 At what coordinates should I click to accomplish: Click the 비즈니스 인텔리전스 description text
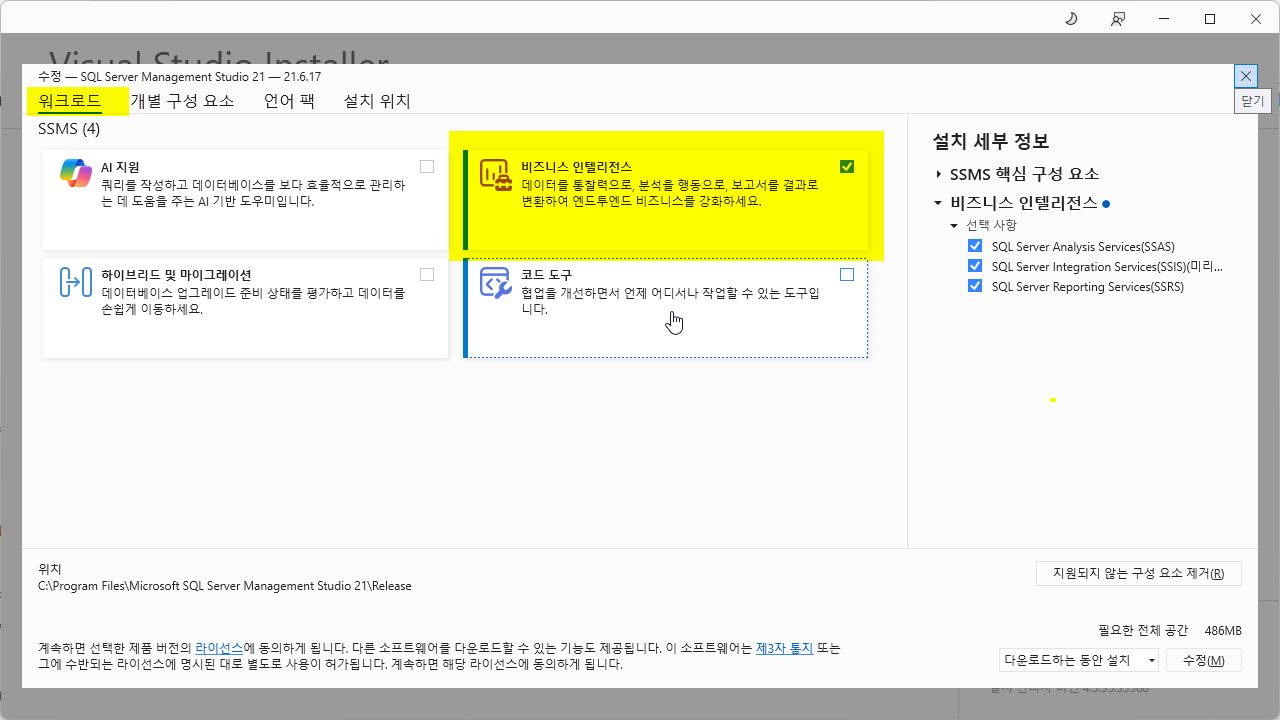point(670,193)
